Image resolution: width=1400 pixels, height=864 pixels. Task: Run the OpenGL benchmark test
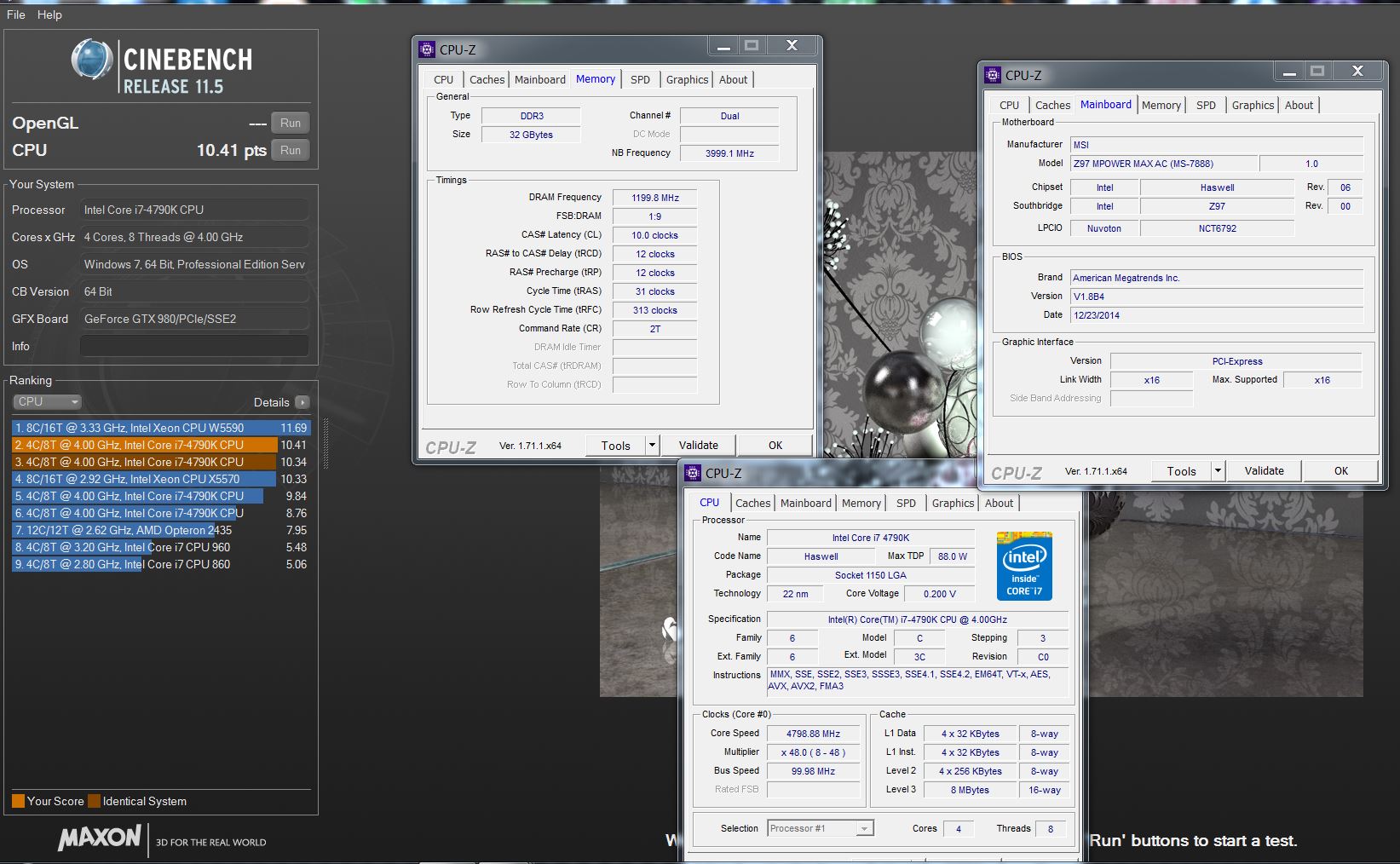[291, 123]
